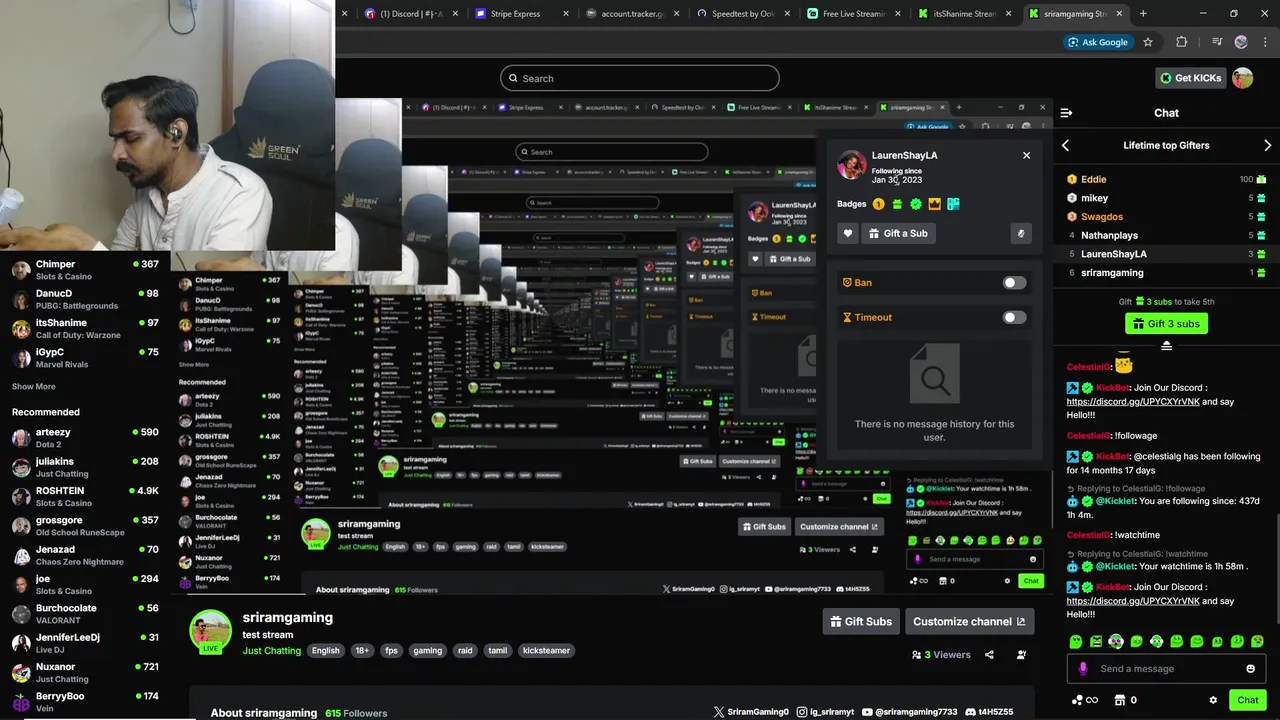Go to next leaderboard with right chevron
Viewport: 1280px width, 720px height.
coord(1267,146)
